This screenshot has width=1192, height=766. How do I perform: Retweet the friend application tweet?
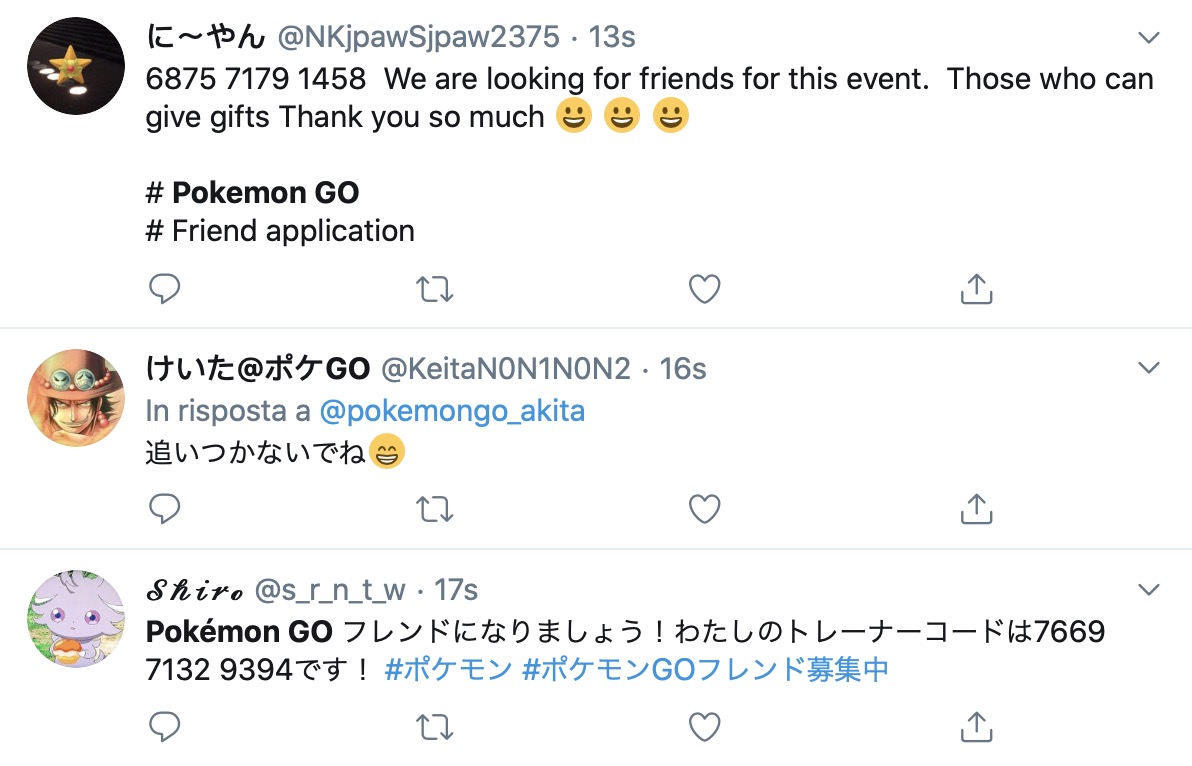point(435,289)
